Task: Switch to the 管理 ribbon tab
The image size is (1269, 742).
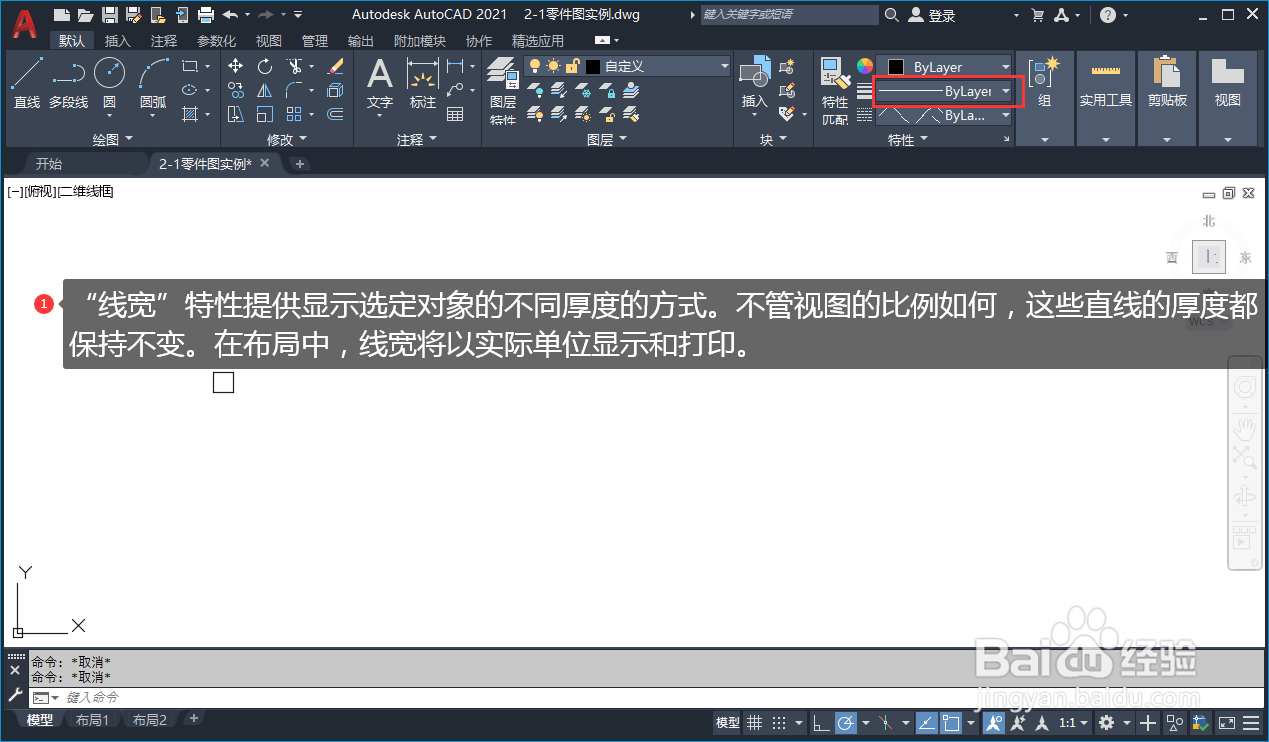Action: coord(315,41)
